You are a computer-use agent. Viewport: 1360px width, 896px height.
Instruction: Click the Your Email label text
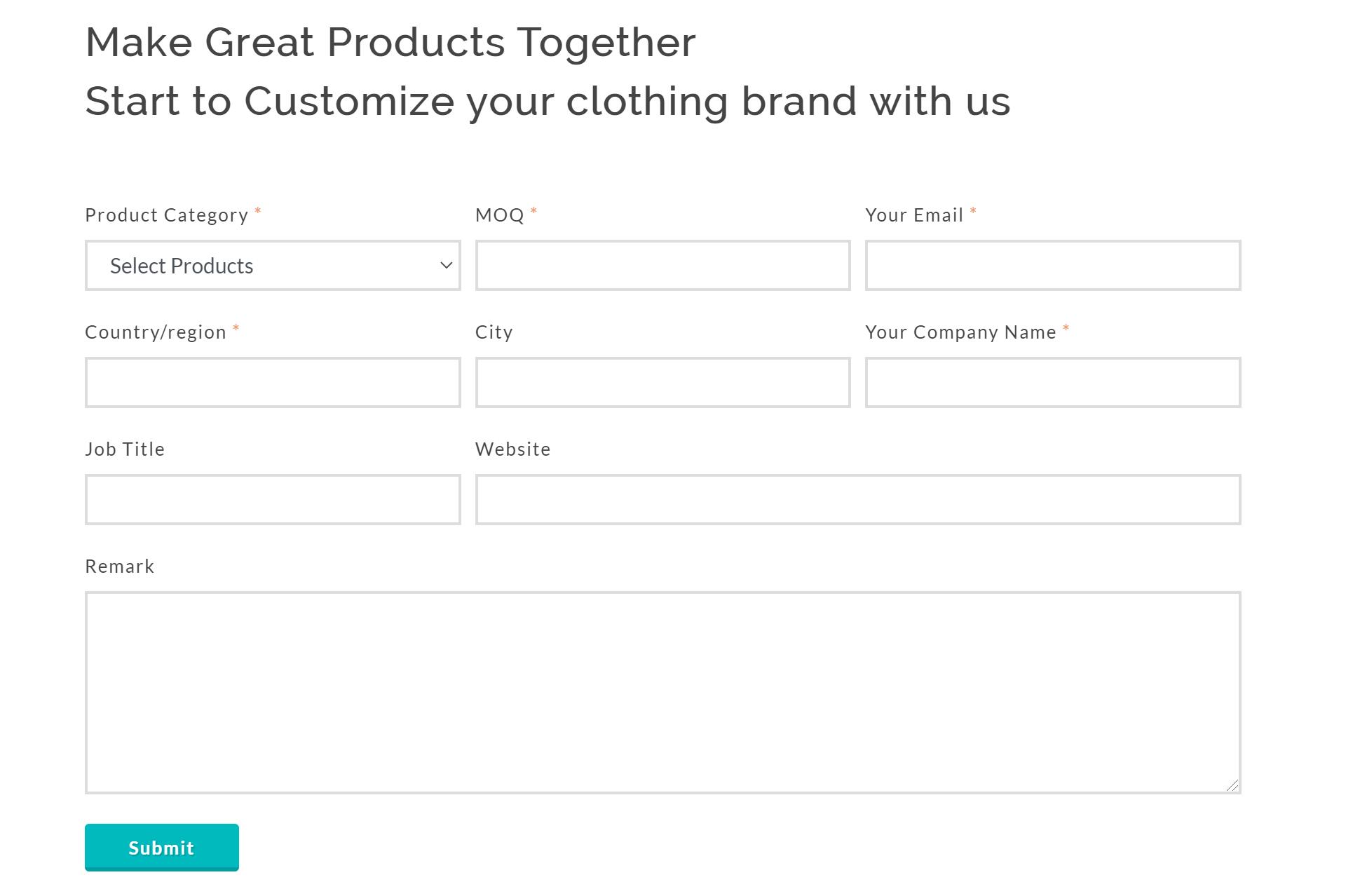913,215
